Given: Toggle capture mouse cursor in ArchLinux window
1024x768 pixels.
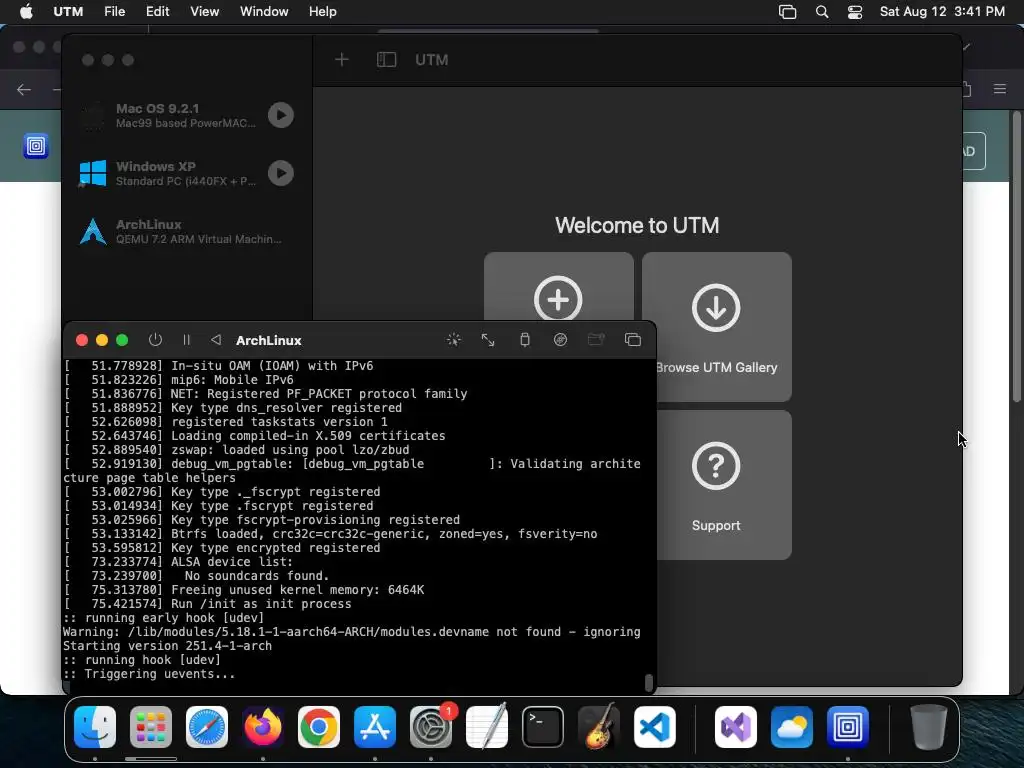Looking at the screenshot, I should coord(453,340).
